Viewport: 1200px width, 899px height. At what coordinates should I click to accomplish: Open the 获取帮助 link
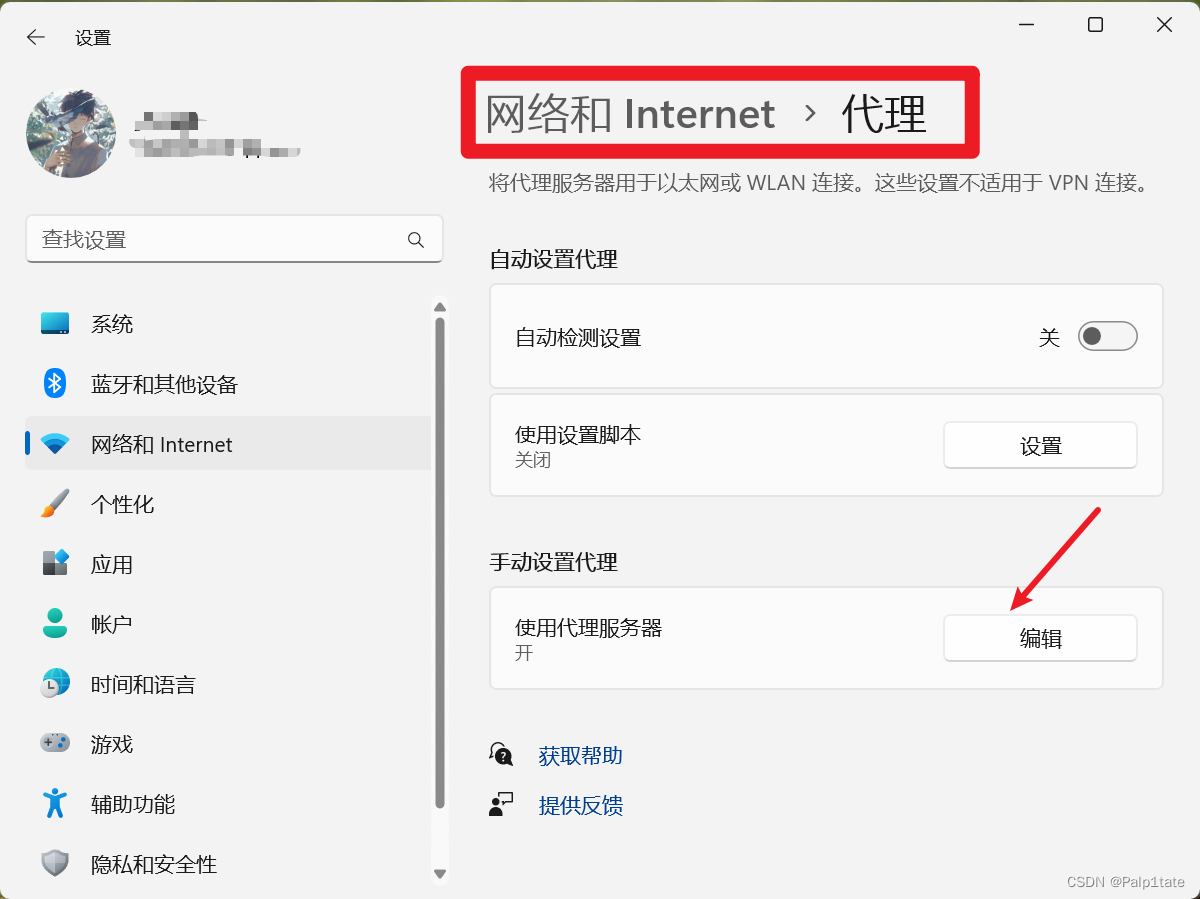580,755
